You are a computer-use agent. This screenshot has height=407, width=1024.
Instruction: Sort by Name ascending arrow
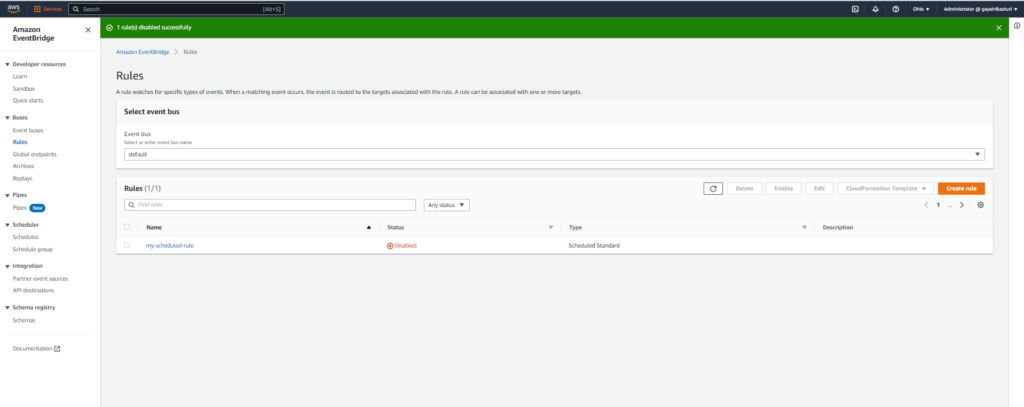[369, 227]
